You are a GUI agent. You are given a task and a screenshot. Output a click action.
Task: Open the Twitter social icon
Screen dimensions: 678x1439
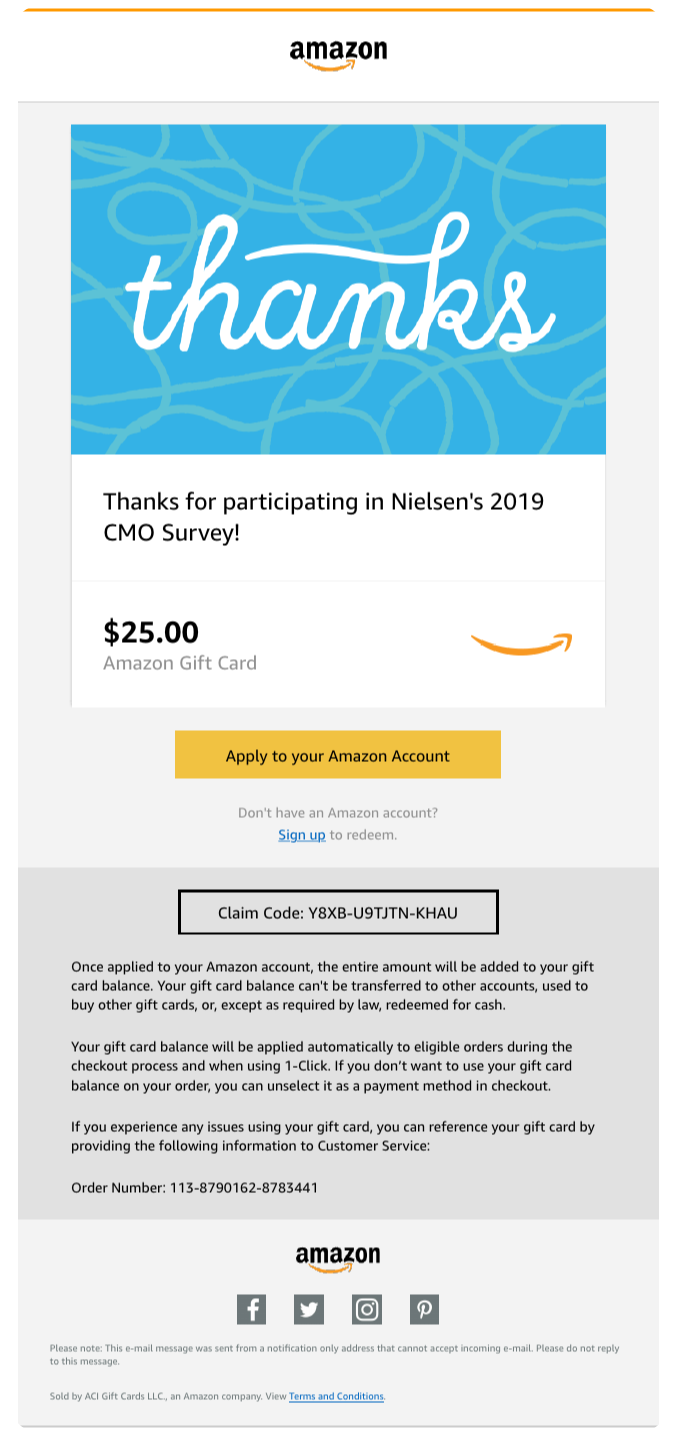click(309, 1309)
